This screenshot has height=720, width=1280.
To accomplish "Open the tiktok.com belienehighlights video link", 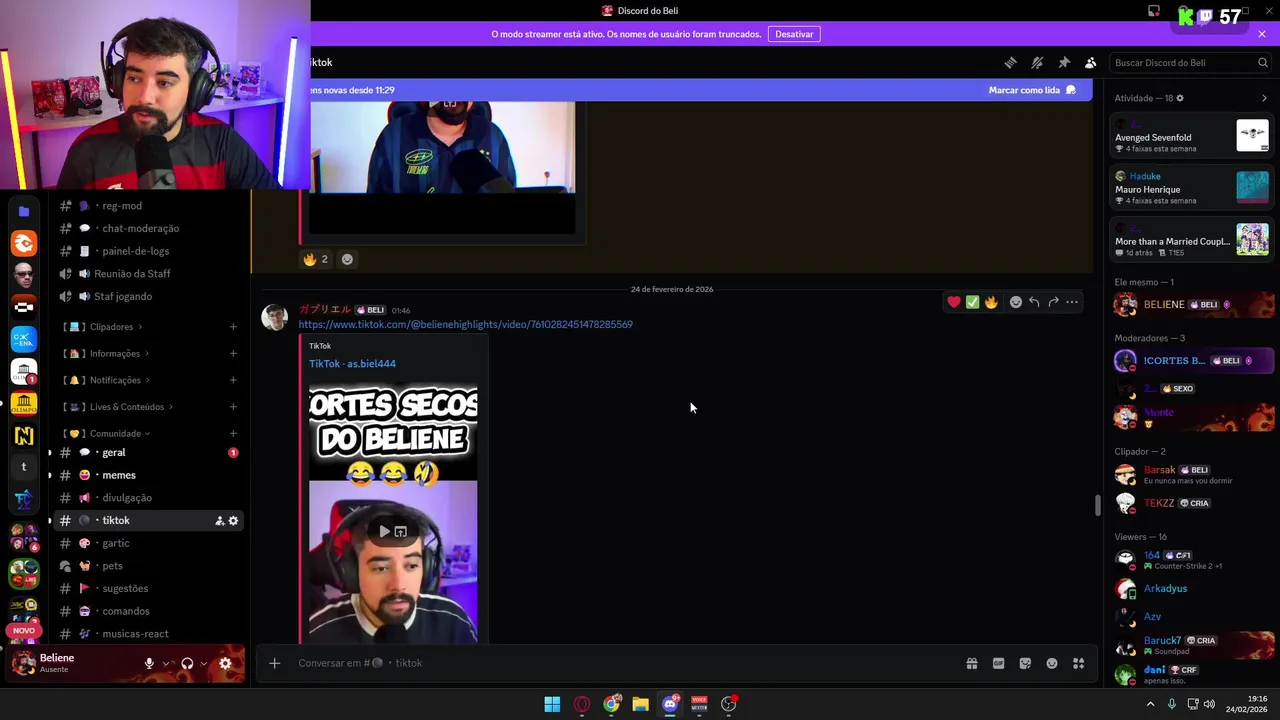I will point(465,324).
